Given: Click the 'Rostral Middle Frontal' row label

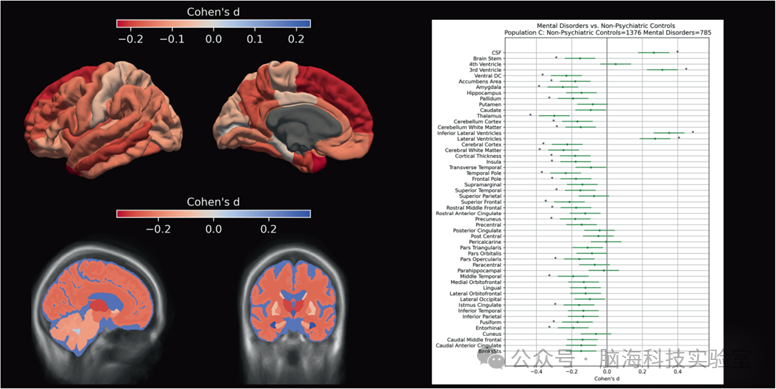Looking at the screenshot, I should (474, 208).
